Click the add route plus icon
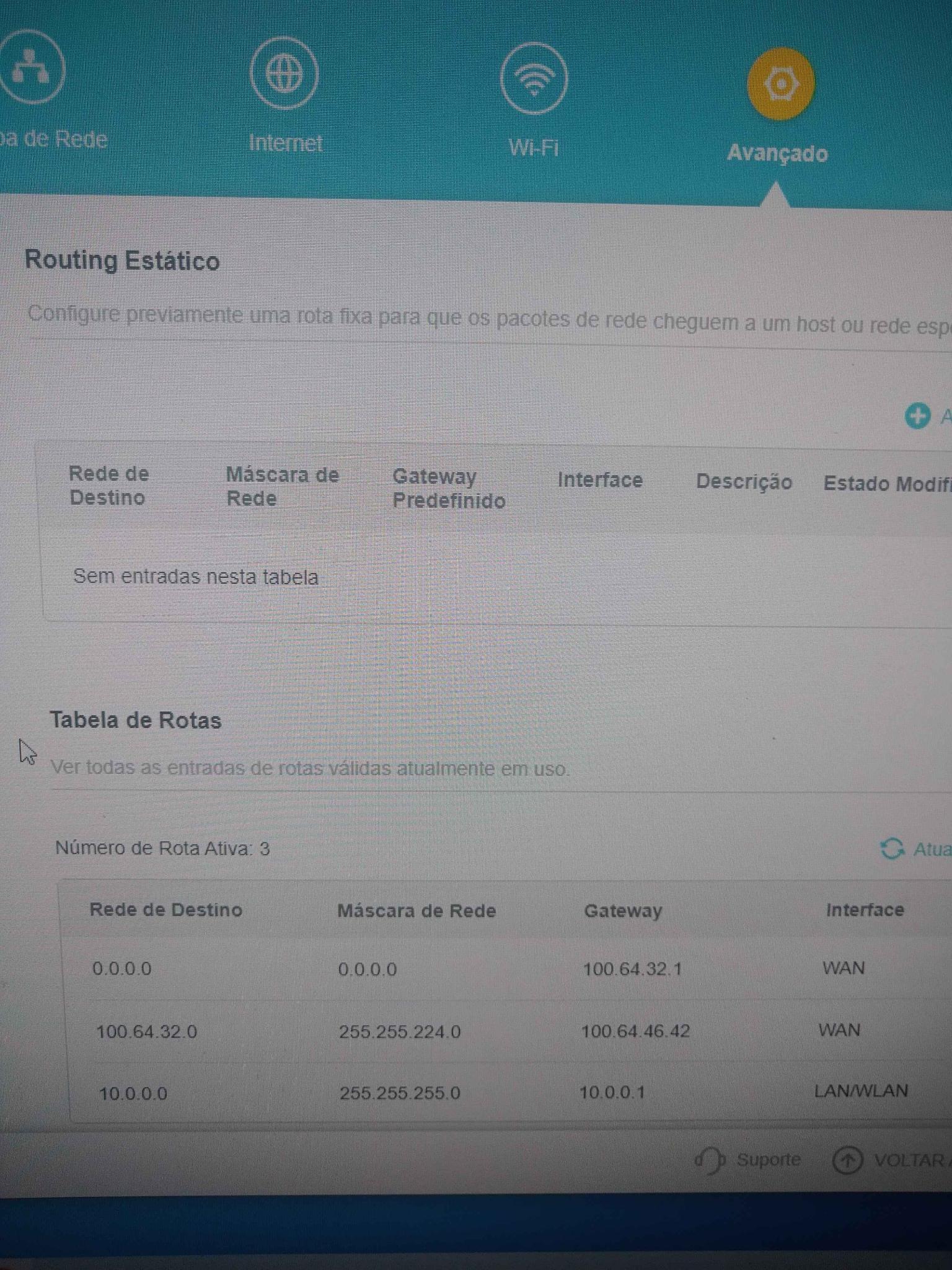This screenshot has height=1270, width=952. point(918,416)
